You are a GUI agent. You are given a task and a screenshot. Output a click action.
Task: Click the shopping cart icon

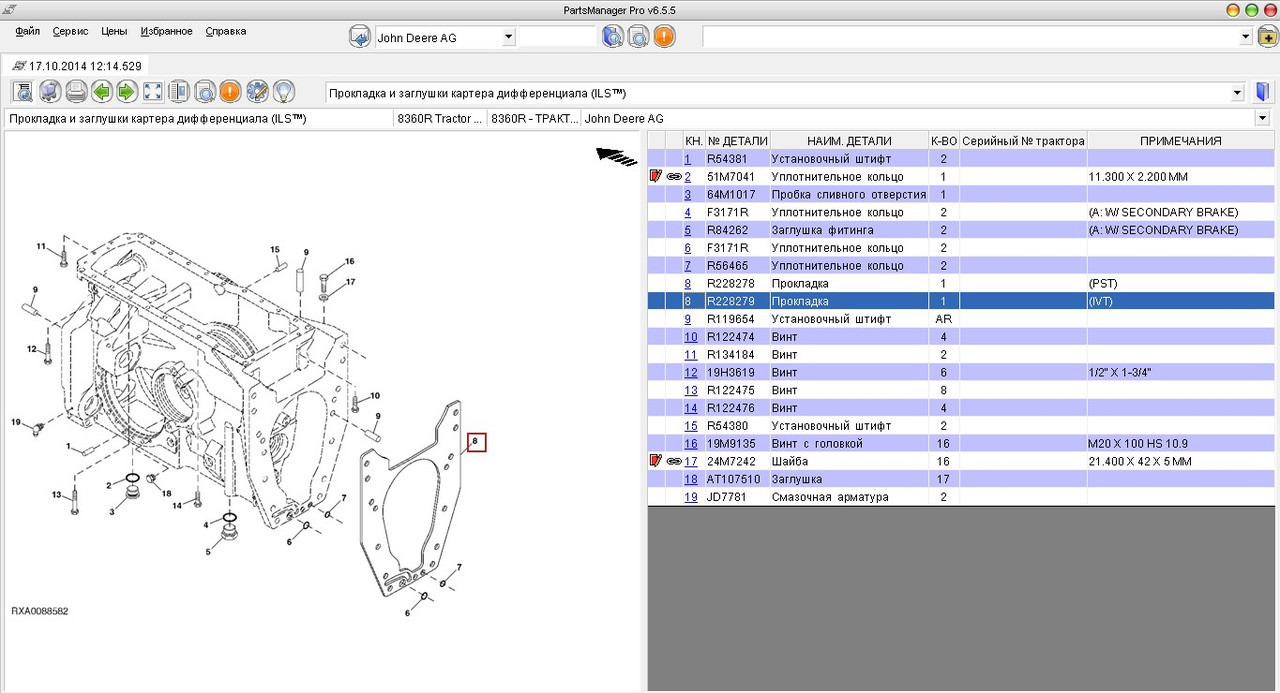(x=49, y=92)
